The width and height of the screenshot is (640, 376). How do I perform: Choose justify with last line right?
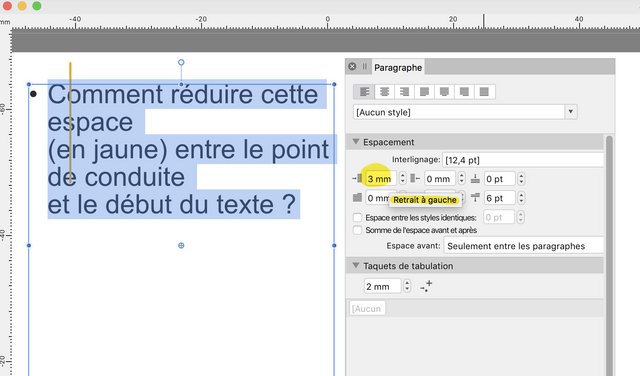pyautogui.click(x=464, y=92)
